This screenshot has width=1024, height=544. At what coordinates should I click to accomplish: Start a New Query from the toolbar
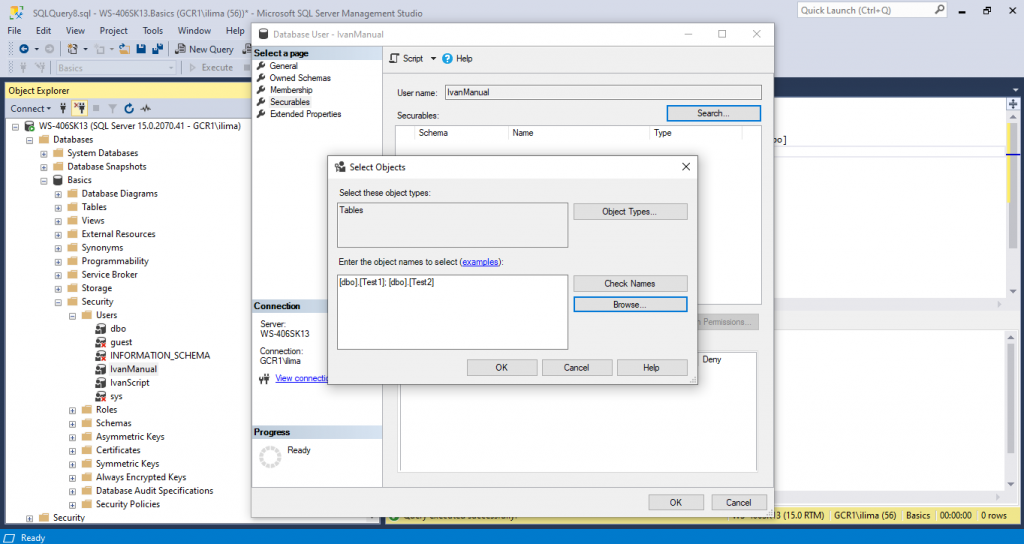tap(204, 49)
